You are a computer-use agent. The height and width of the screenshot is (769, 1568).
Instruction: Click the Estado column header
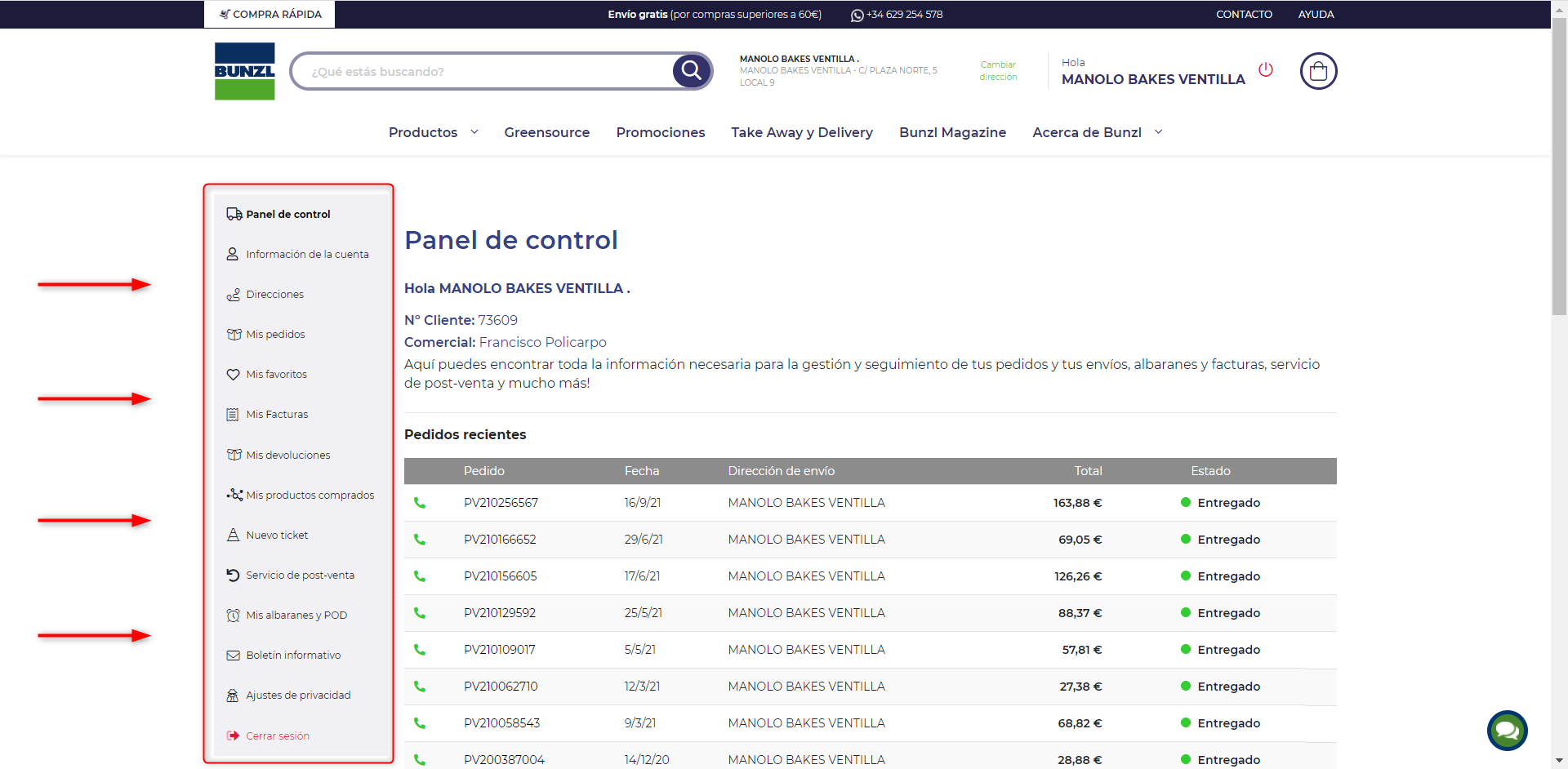(x=1210, y=471)
